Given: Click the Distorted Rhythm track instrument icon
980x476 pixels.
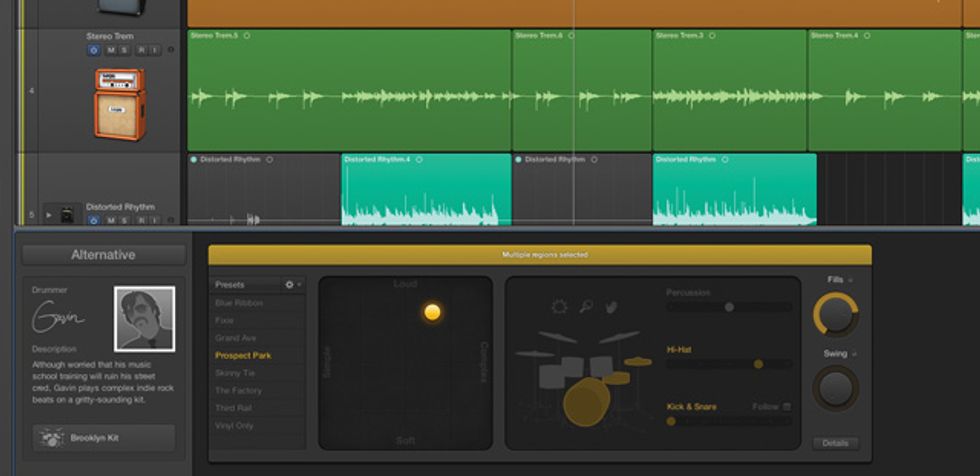Looking at the screenshot, I should click(x=67, y=214).
